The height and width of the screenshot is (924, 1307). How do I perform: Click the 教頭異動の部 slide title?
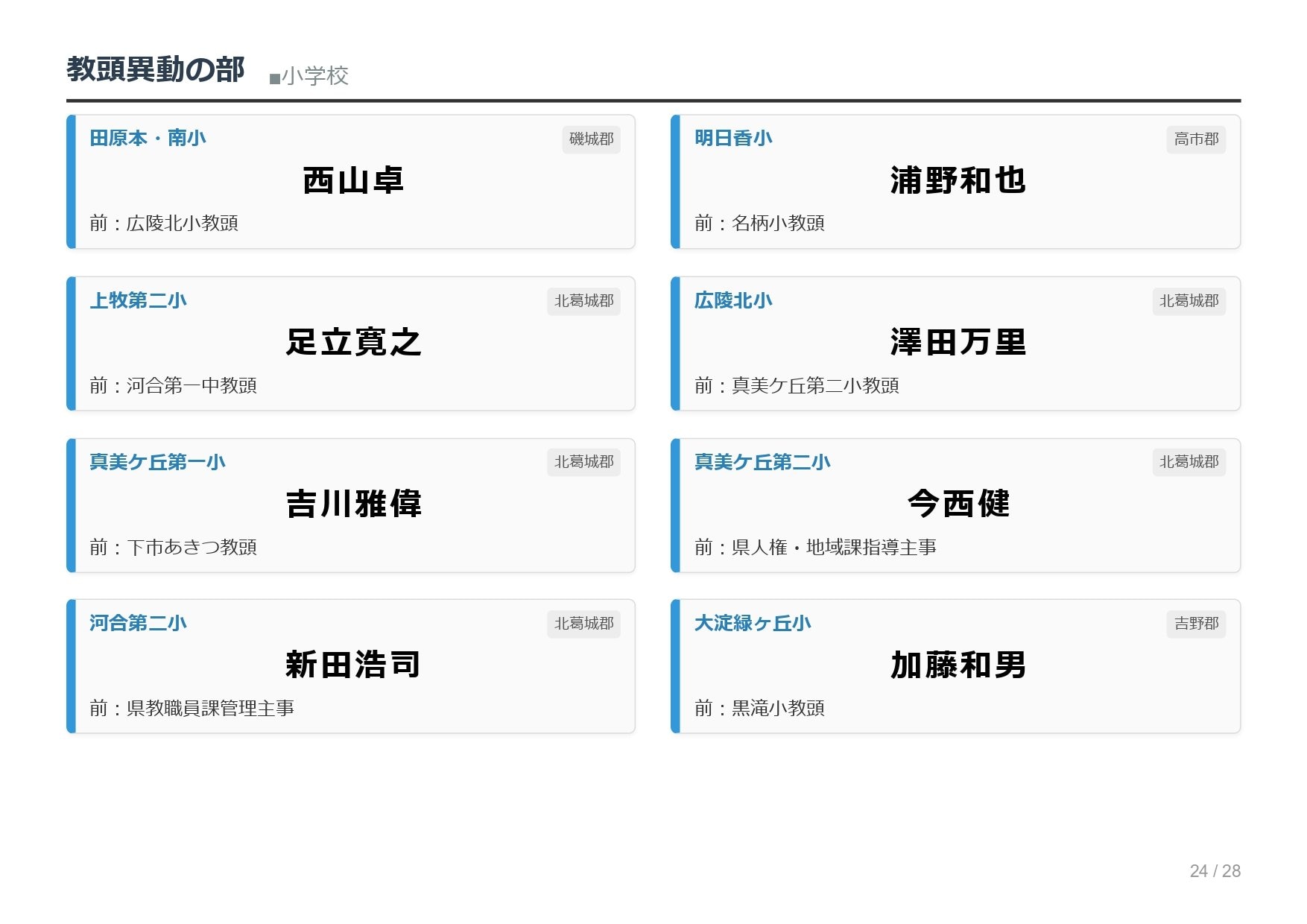[155, 70]
